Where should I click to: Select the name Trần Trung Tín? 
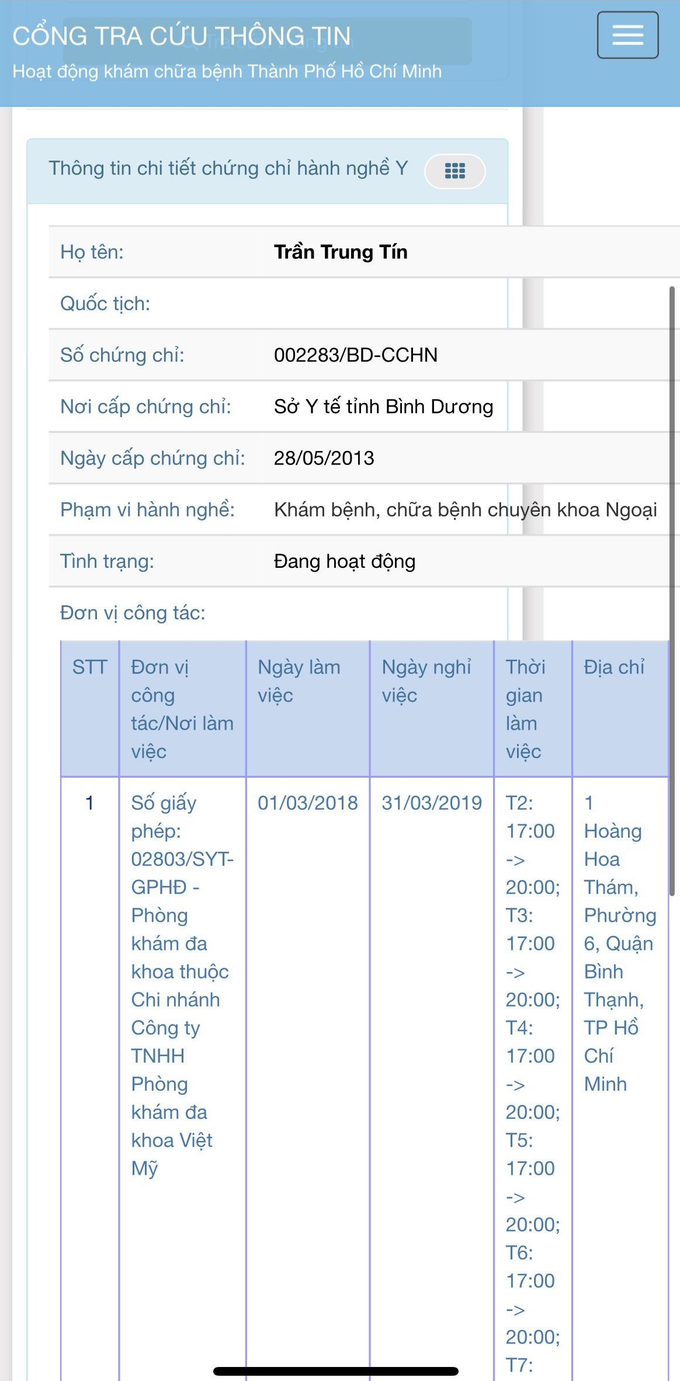point(341,252)
